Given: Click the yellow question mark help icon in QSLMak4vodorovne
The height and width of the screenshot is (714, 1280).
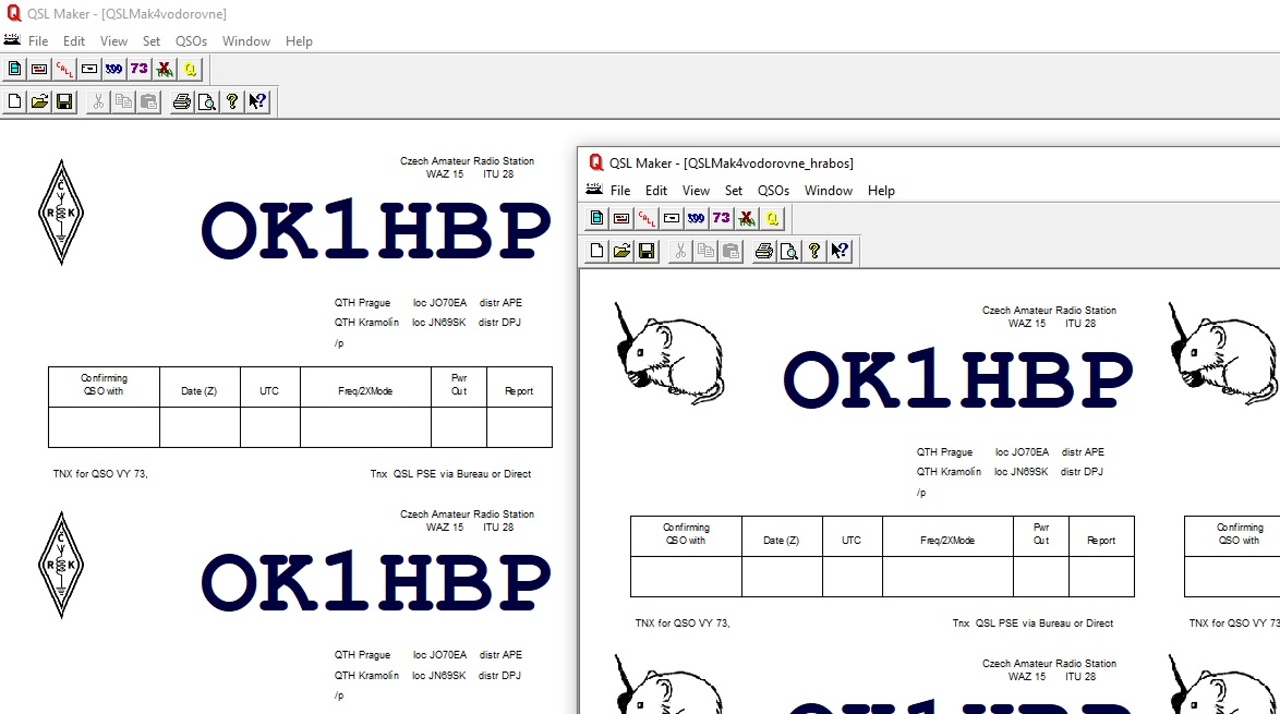Looking at the screenshot, I should [x=232, y=101].
